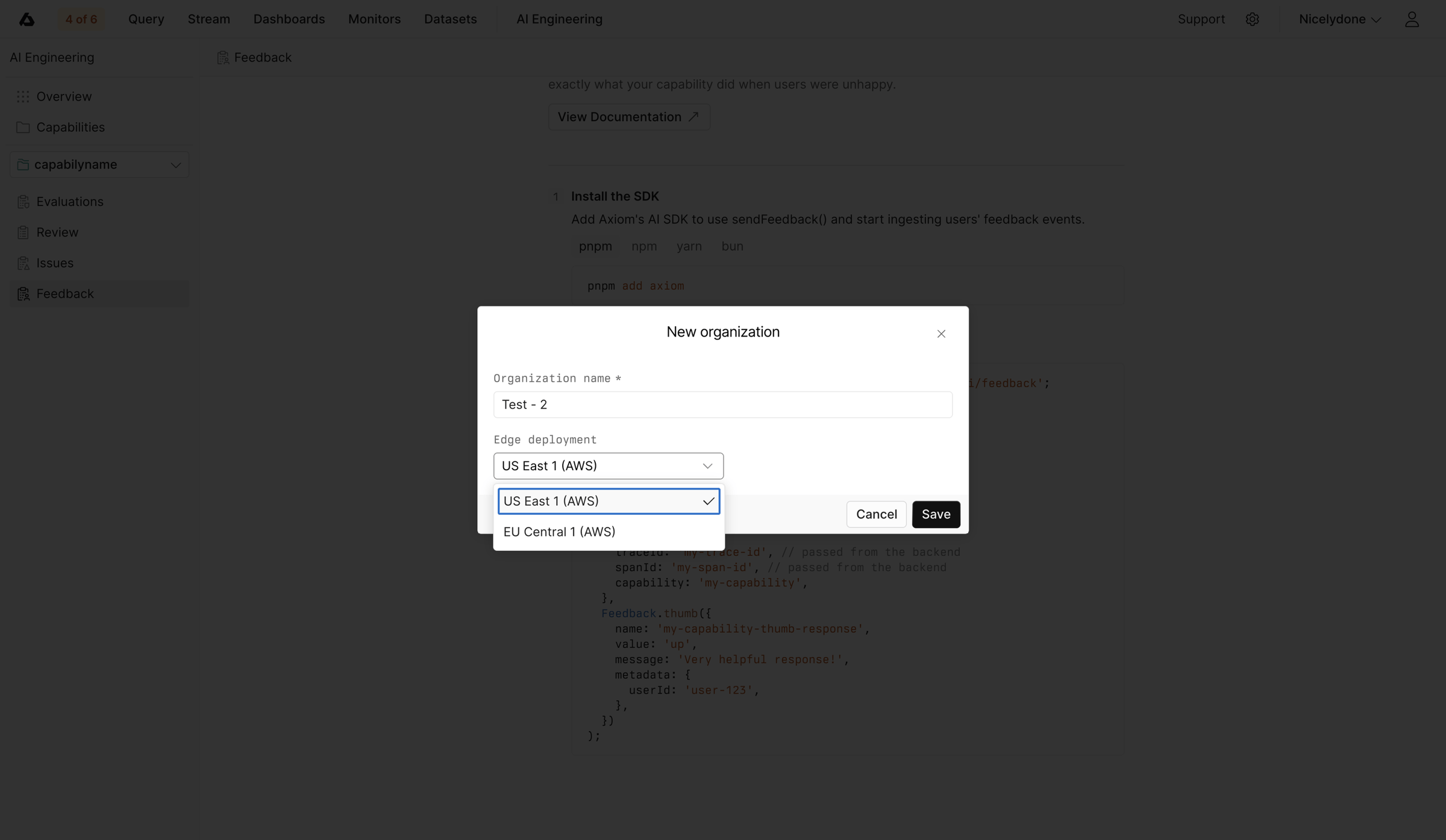Open the Query menu

pyautogui.click(x=146, y=19)
